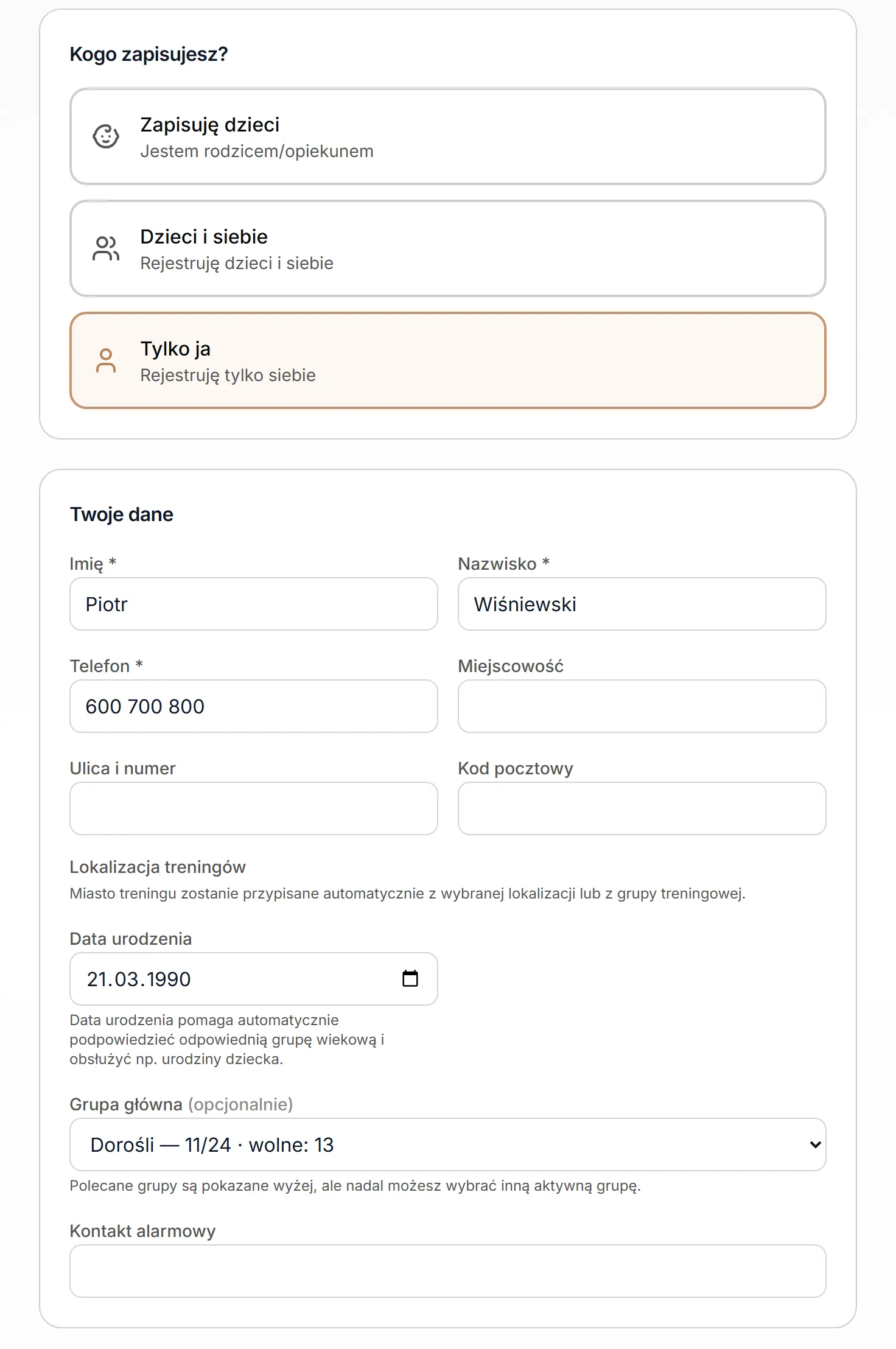Focus the Telefon field with 600 700 800
Image resolution: width=896 pixels, height=1349 pixels.
[x=254, y=706]
